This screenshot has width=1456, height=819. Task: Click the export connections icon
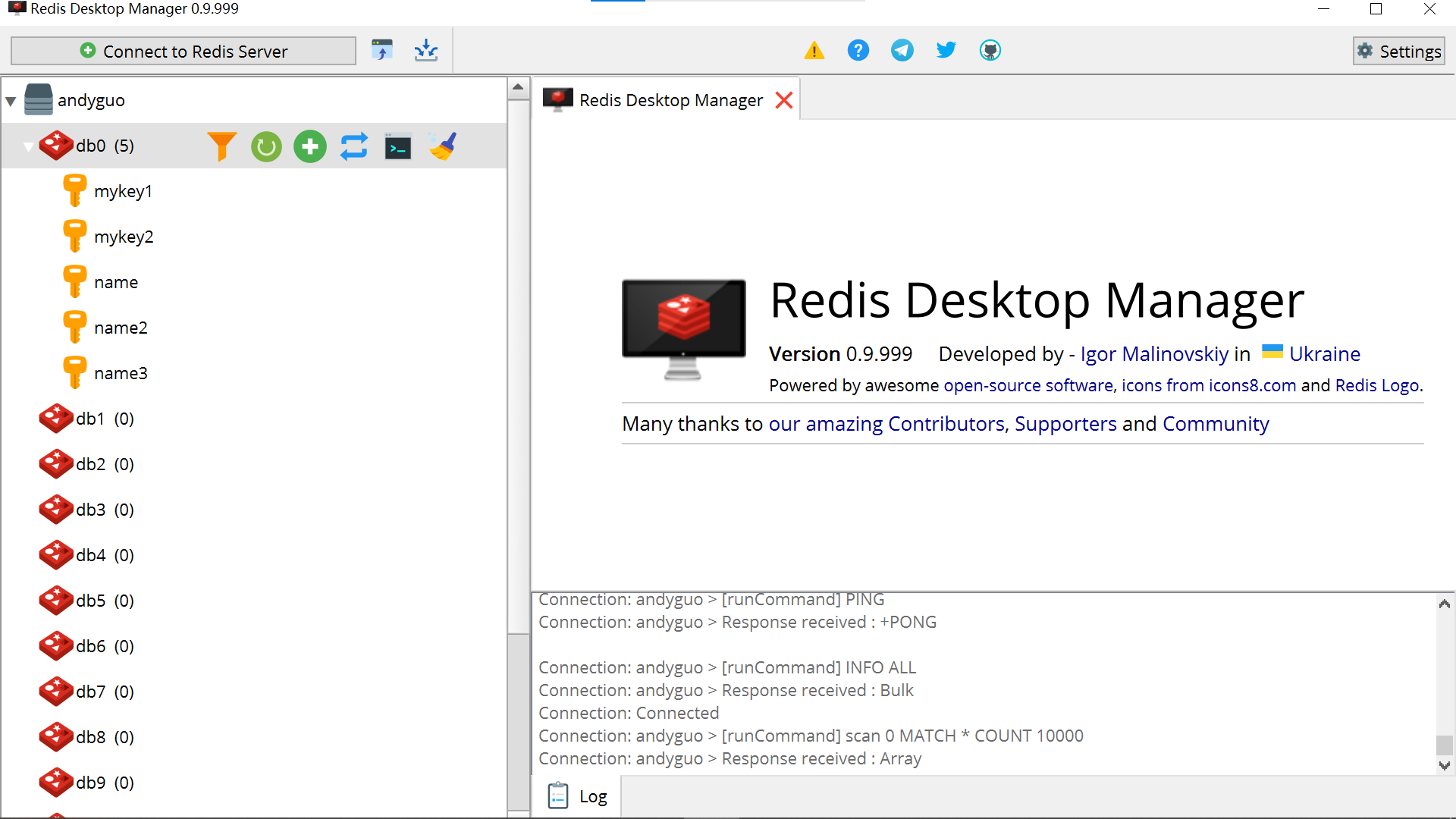(x=426, y=51)
